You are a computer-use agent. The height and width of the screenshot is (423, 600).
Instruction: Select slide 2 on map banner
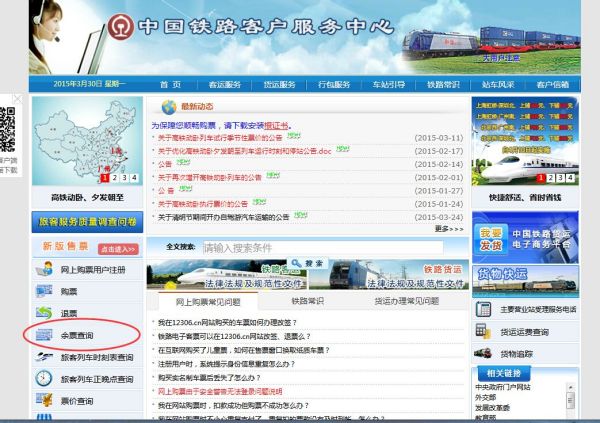click(114, 178)
